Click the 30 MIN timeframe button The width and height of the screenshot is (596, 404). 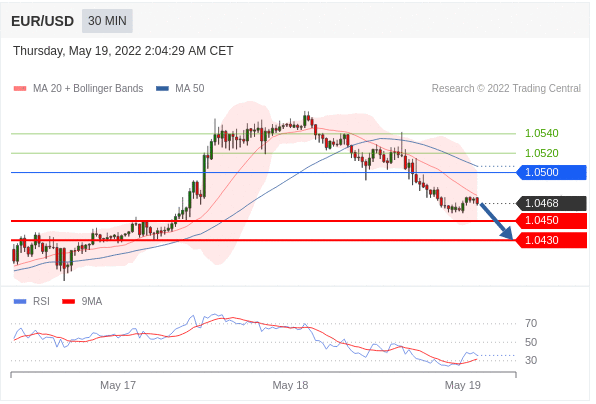coord(108,21)
